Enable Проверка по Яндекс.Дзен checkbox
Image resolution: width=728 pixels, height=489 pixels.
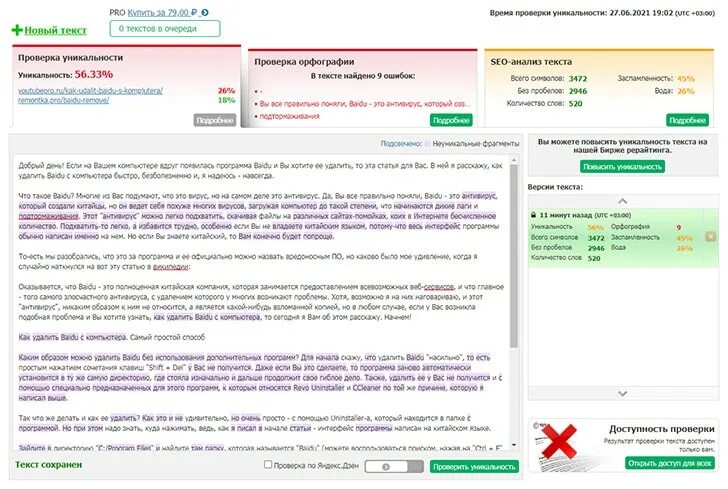(x=268, y=464)
